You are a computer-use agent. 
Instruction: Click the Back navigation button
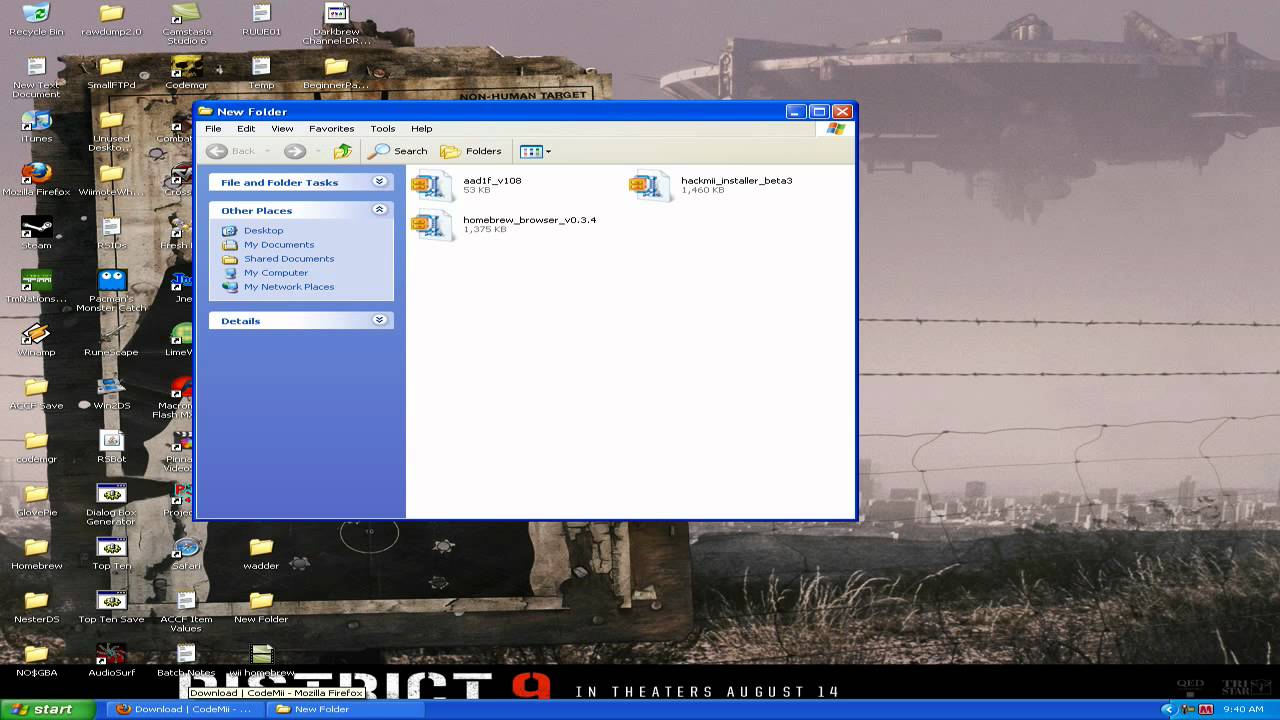point(231,151)
